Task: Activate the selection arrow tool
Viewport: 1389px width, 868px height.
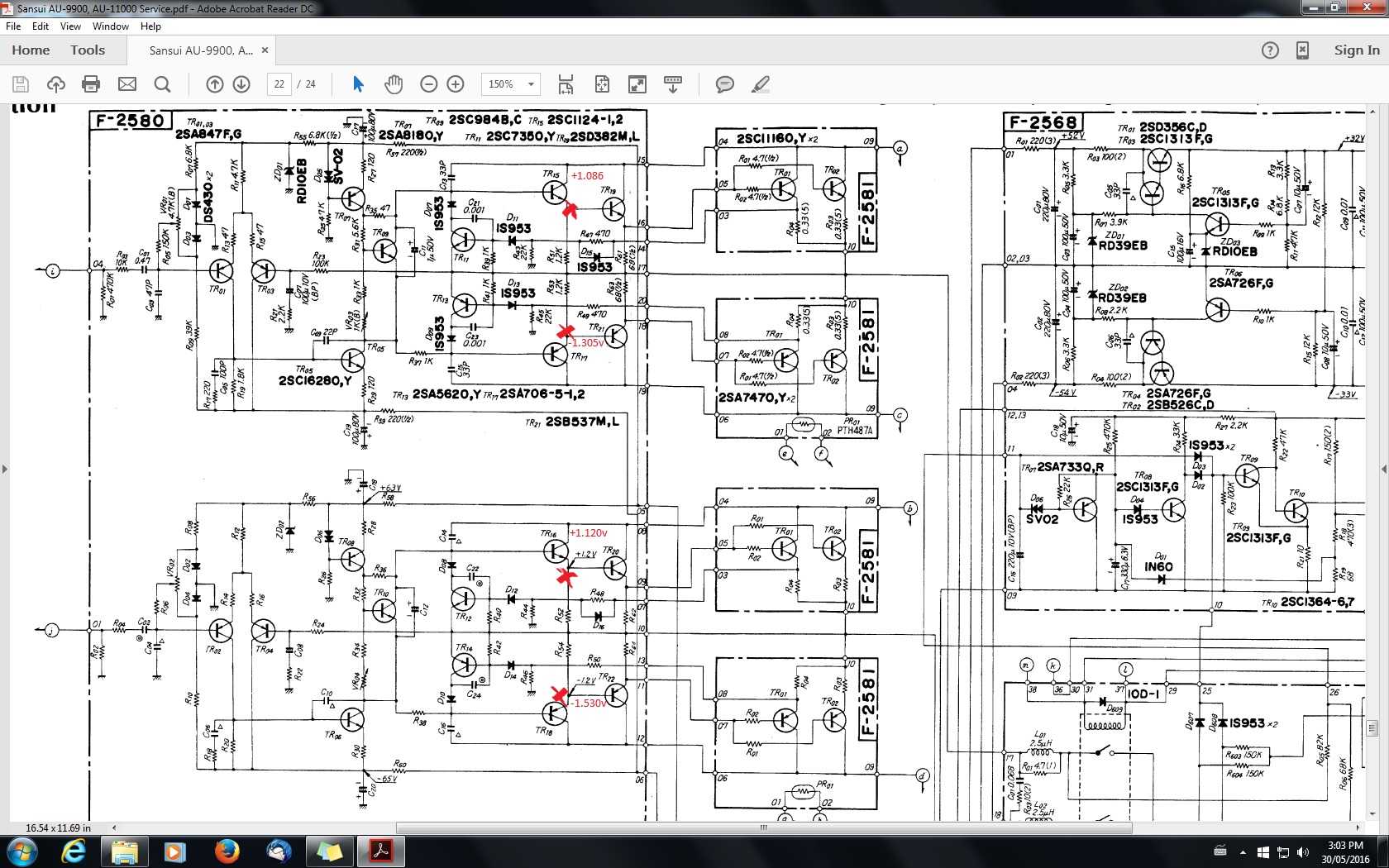Action: 358,84
